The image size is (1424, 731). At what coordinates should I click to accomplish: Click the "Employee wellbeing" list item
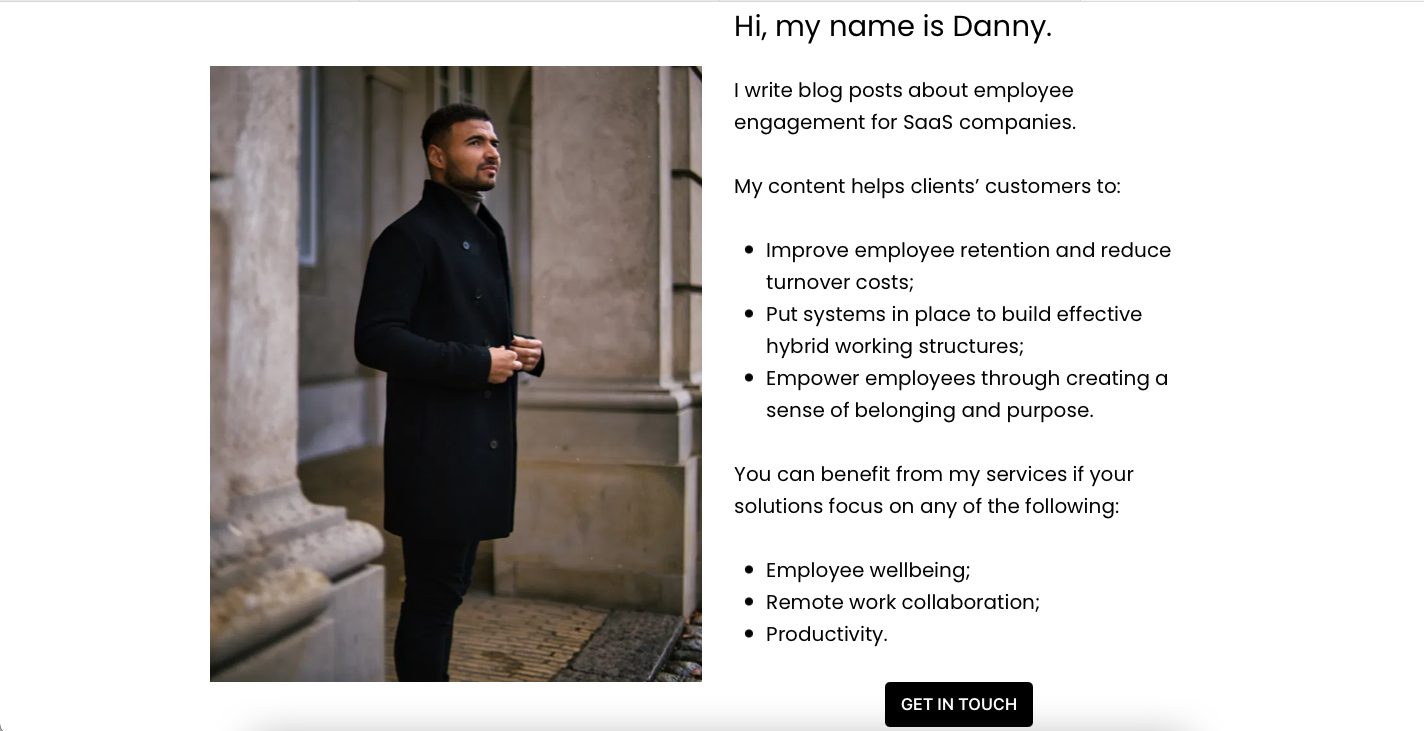(x=866, y=570)
